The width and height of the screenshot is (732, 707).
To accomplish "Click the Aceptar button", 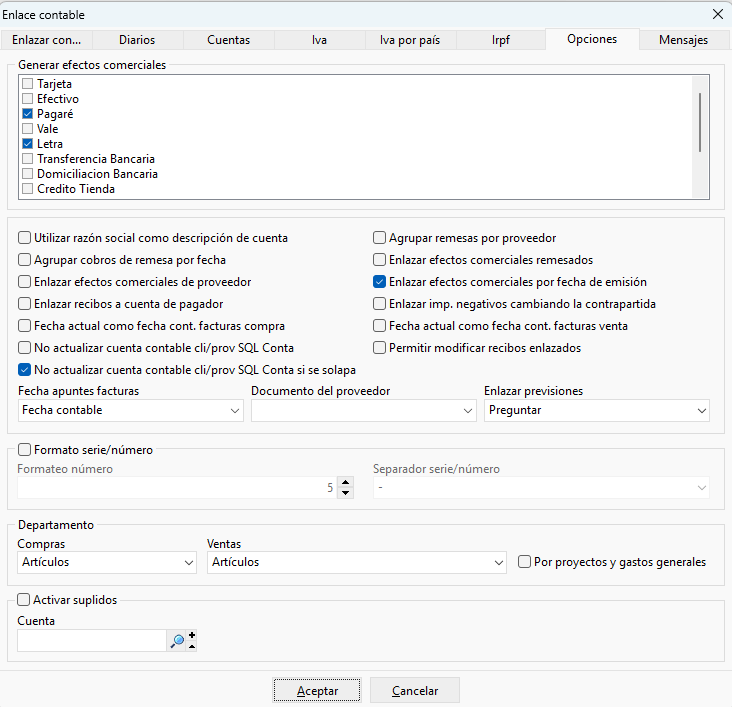I will click(317, 690).
